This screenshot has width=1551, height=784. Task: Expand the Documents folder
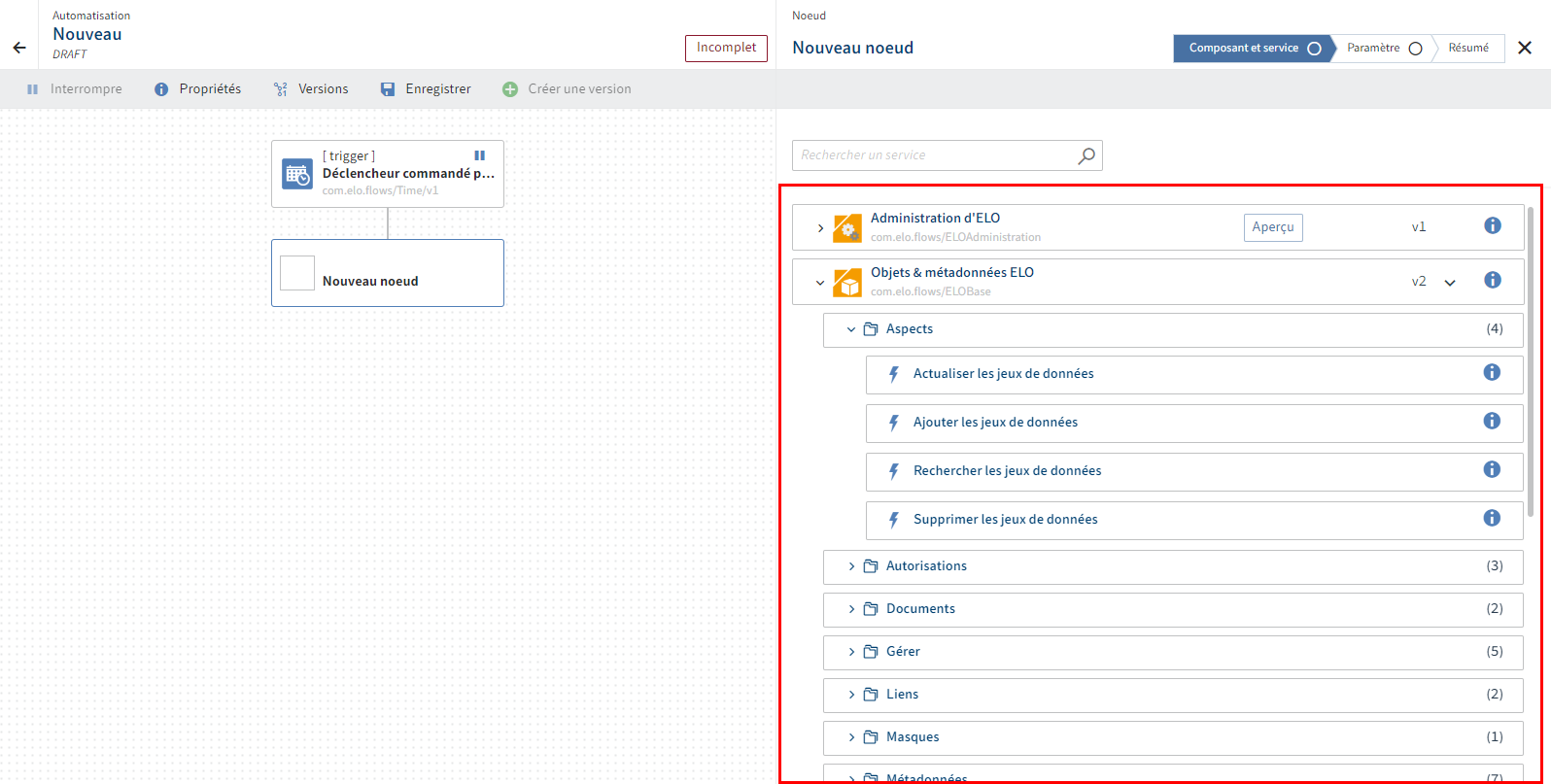pos(851,609)
